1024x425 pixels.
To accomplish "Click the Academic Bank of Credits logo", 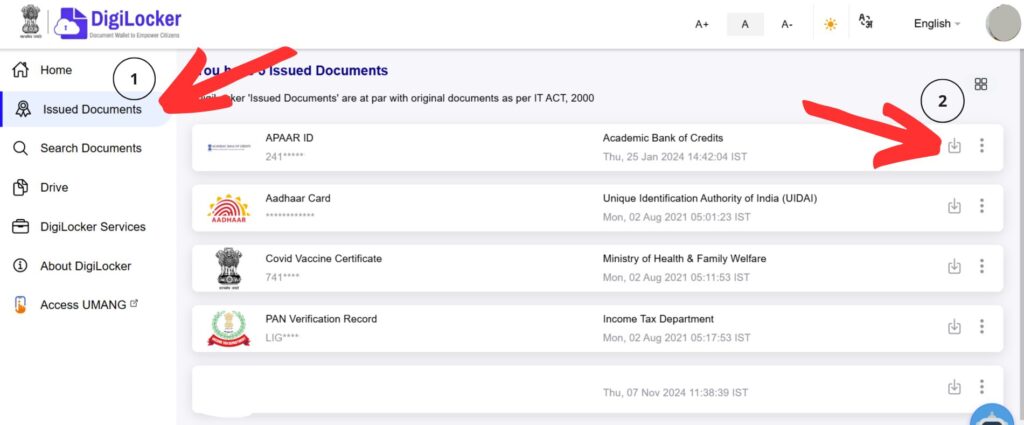I will (229, 148).
